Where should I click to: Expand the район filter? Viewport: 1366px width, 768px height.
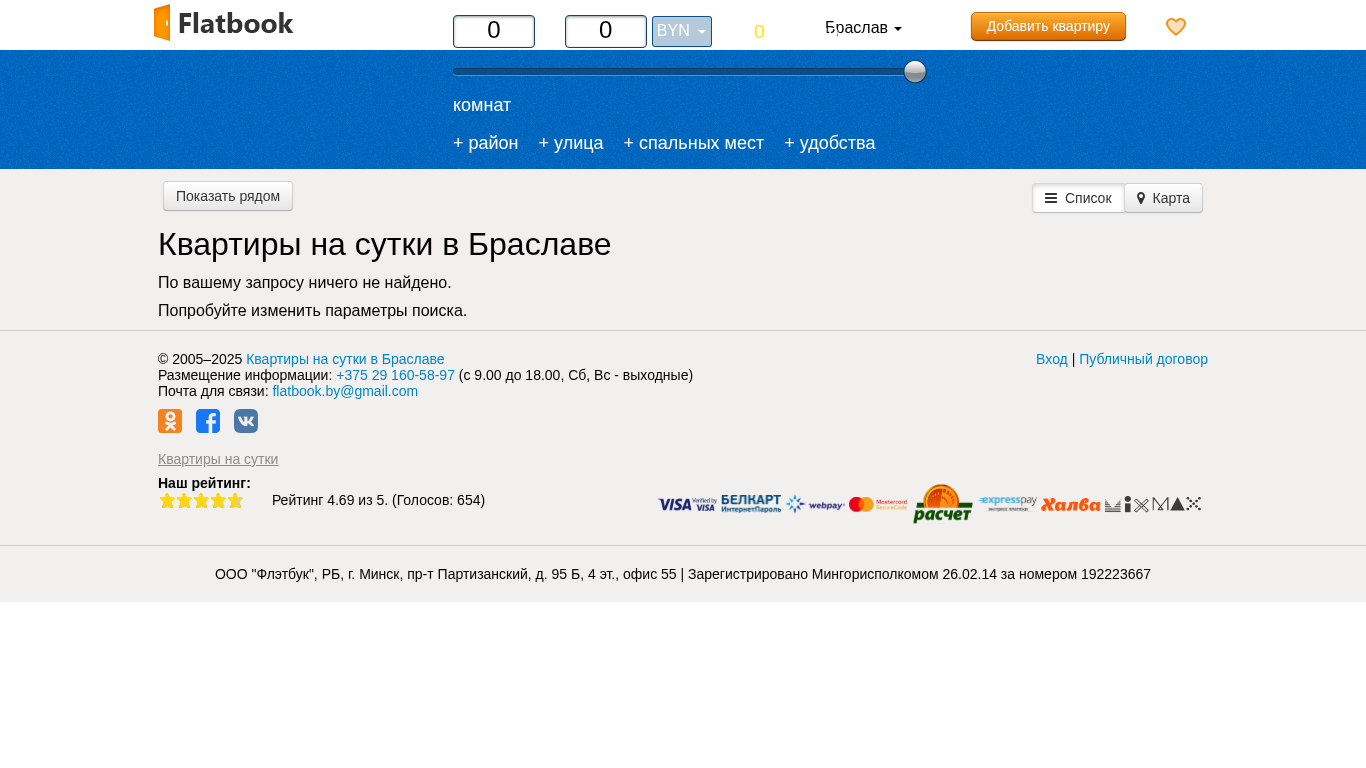pyautogui.click(x=485, y=143)
